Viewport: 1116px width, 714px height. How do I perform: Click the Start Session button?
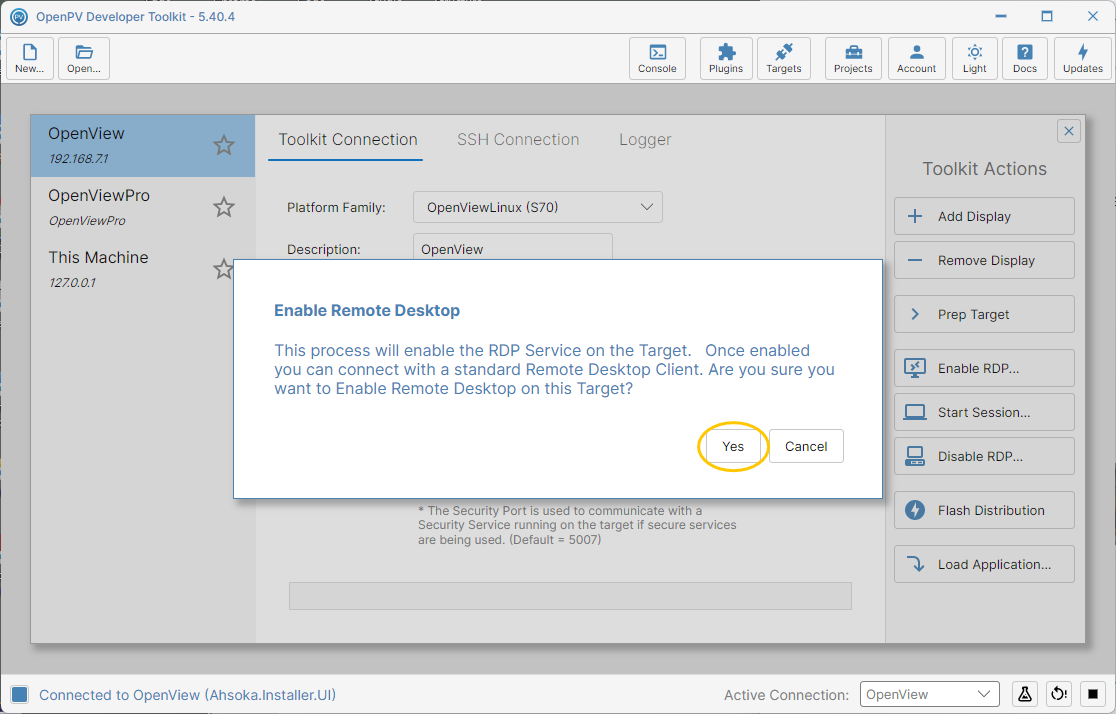click(x=984, y=412)
